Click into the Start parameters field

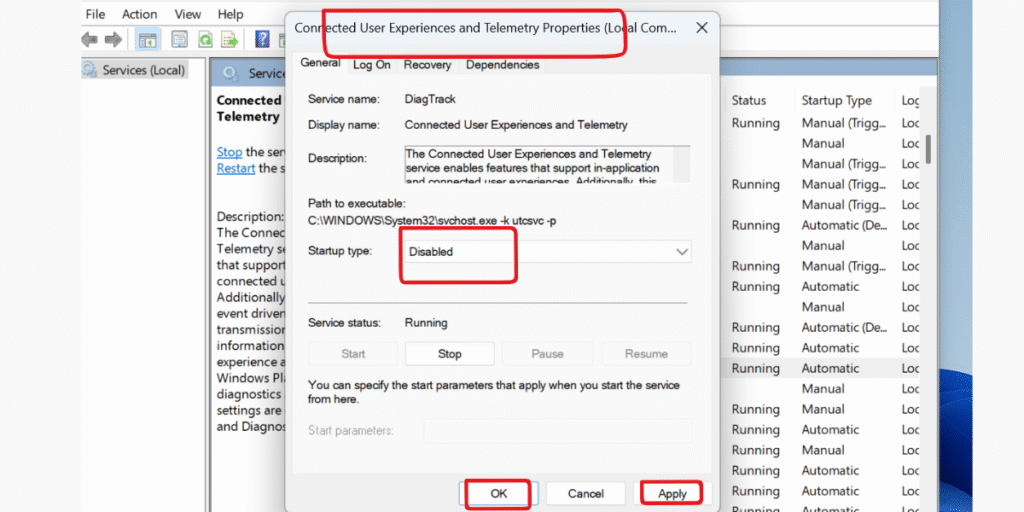pyautogui.click(x=557, y=431)
